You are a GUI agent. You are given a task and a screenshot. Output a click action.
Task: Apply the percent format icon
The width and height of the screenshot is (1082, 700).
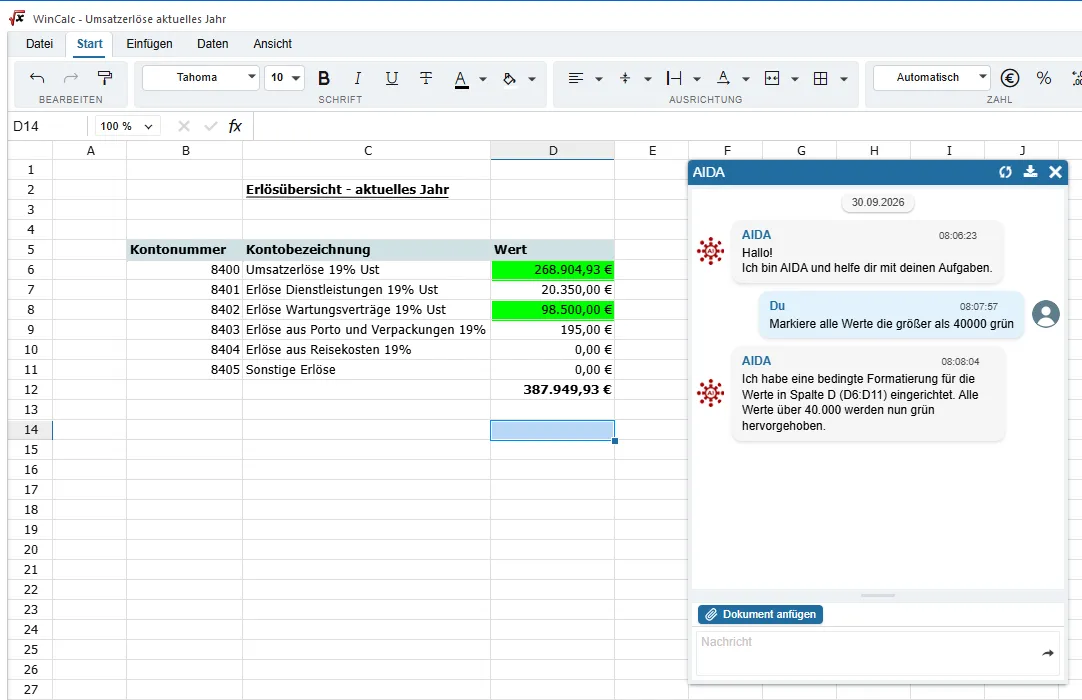(x=1044, y=78)
